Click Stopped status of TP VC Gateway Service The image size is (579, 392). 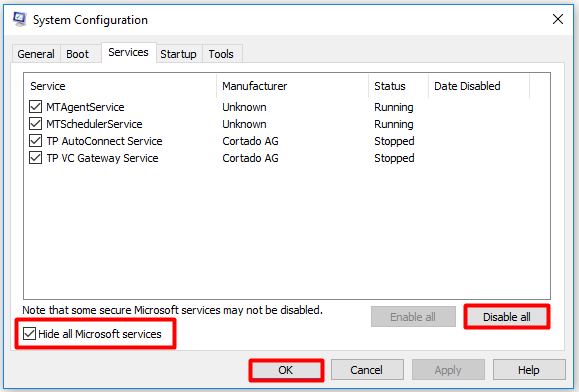[x=394, y=158]
